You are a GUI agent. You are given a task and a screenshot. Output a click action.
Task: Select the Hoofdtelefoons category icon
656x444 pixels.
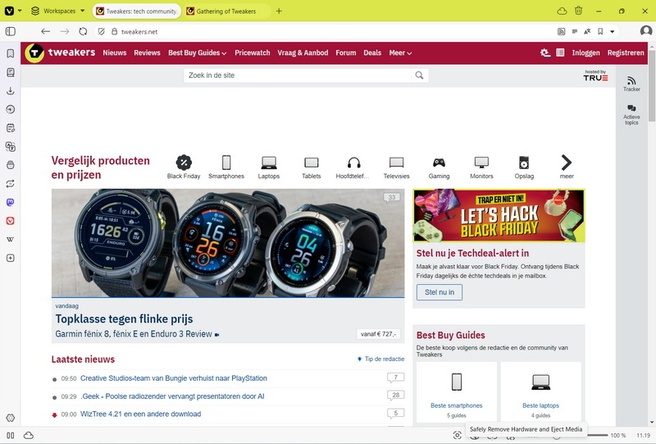[x=354, y=167]
